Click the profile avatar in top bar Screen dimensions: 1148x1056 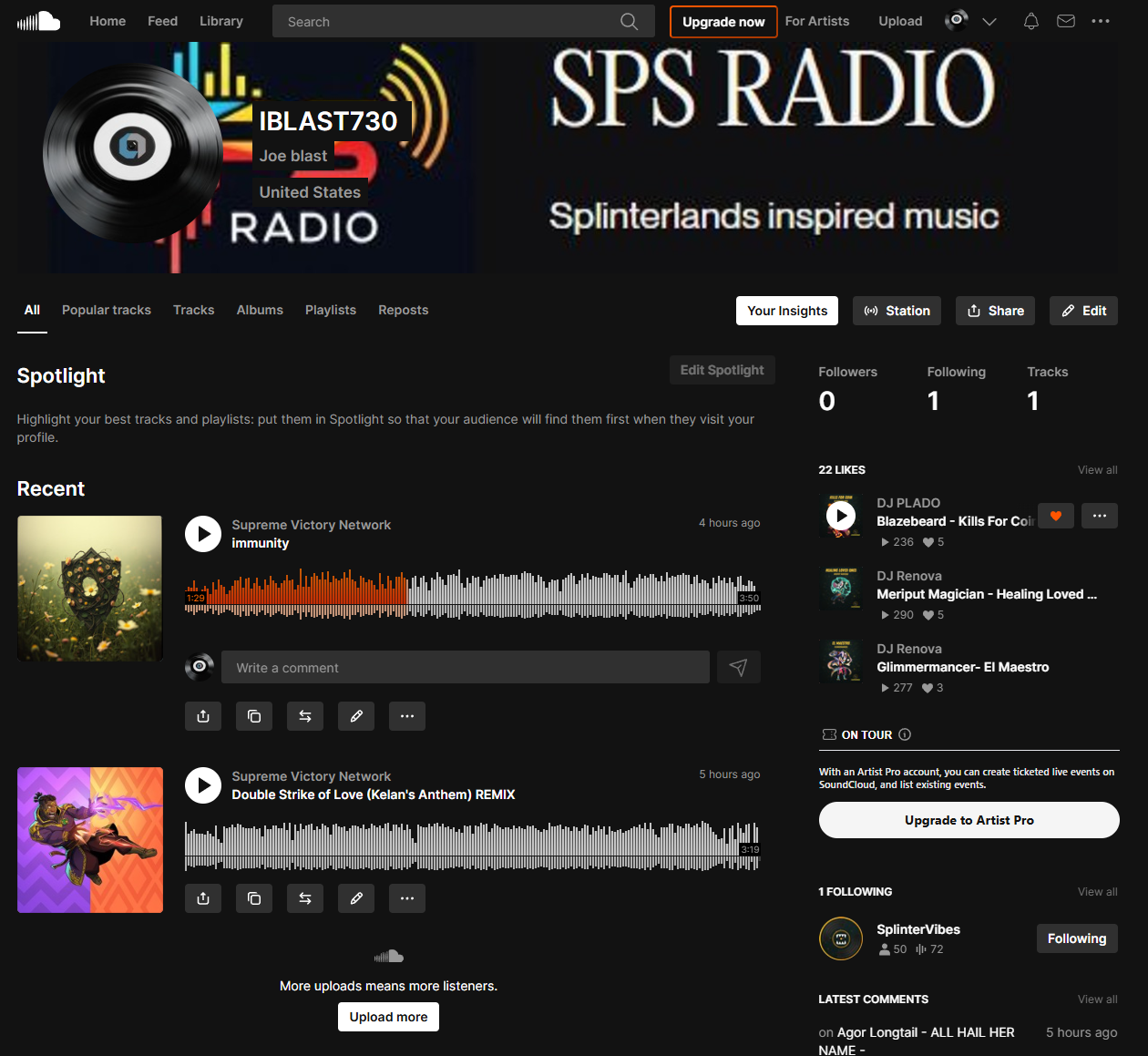point(956,20)
